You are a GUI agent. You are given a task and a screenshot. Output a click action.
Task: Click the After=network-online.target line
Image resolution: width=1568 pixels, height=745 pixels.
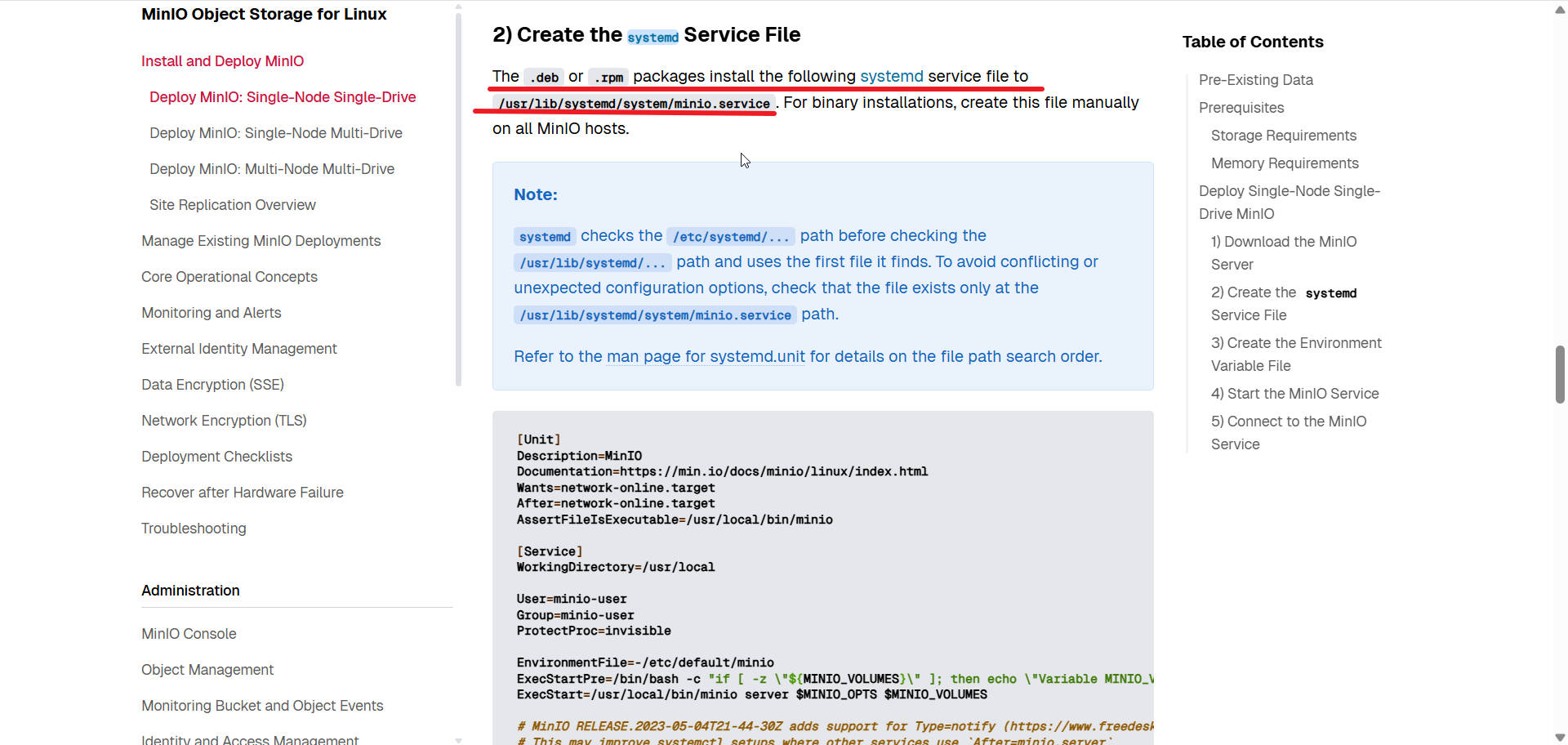pos(615,503)
